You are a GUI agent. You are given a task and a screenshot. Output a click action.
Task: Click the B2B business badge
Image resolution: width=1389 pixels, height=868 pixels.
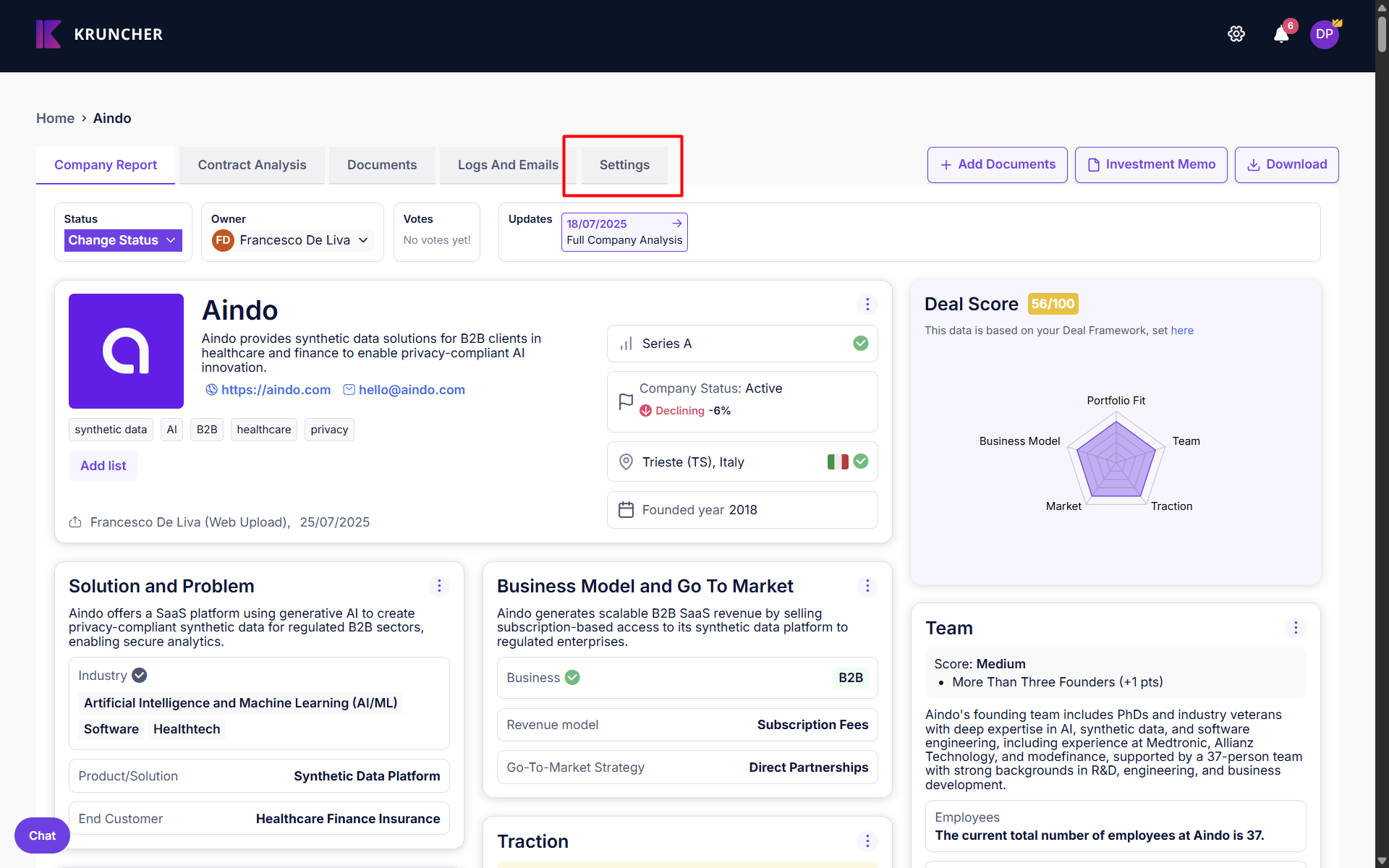(x=851, y=678)
